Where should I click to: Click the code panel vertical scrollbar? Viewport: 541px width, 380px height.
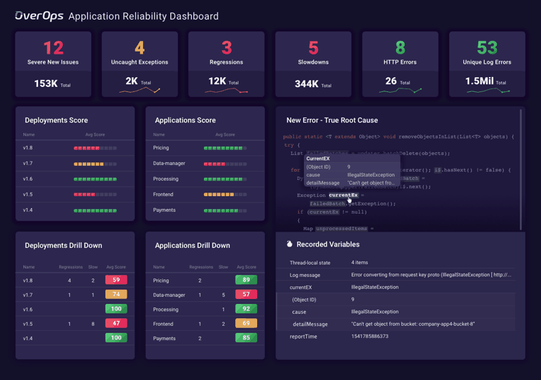[x=521, y=169]
